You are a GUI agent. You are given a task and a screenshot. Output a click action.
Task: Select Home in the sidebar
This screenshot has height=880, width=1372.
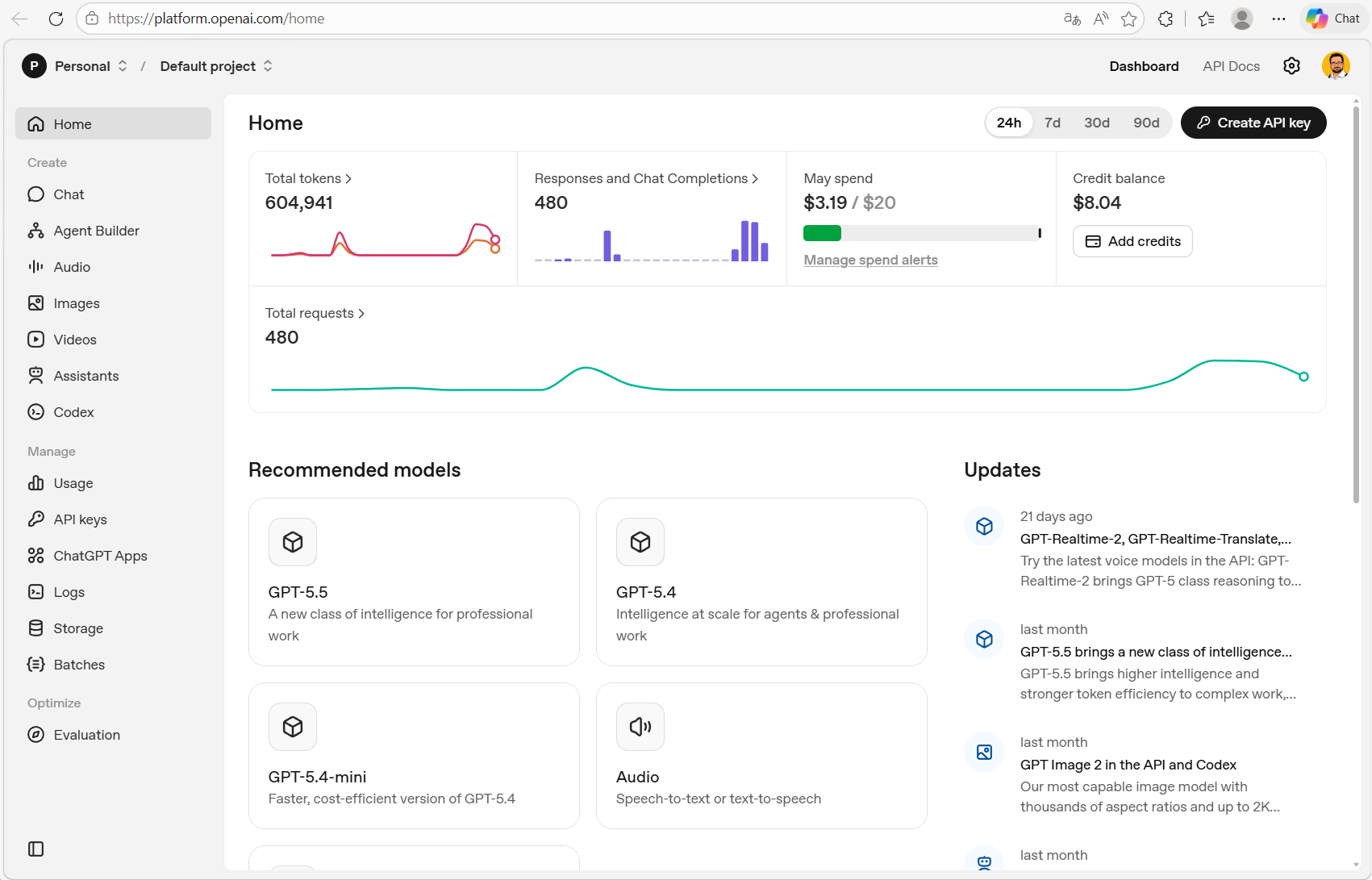tap(113, 123)
